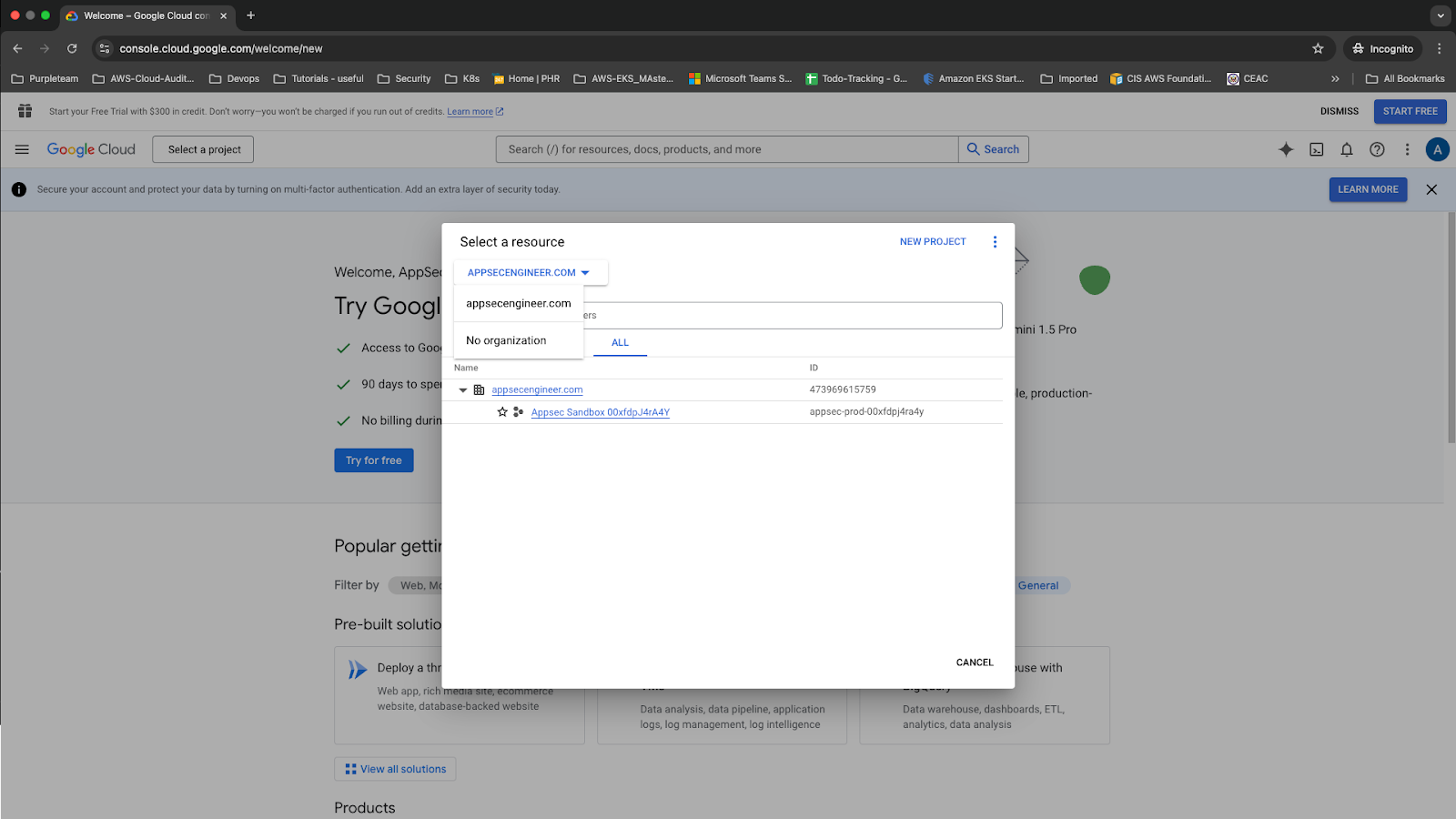Image resolution: width=1456 pixels, height=819 pixels.
Task: Open Appsec Sandbox 00xfdpJ4rA4Y project
Action: coord(601,412)
